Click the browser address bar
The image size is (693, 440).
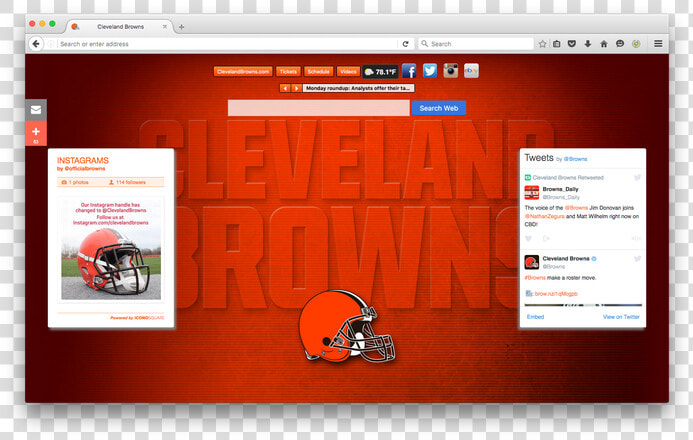228,44
